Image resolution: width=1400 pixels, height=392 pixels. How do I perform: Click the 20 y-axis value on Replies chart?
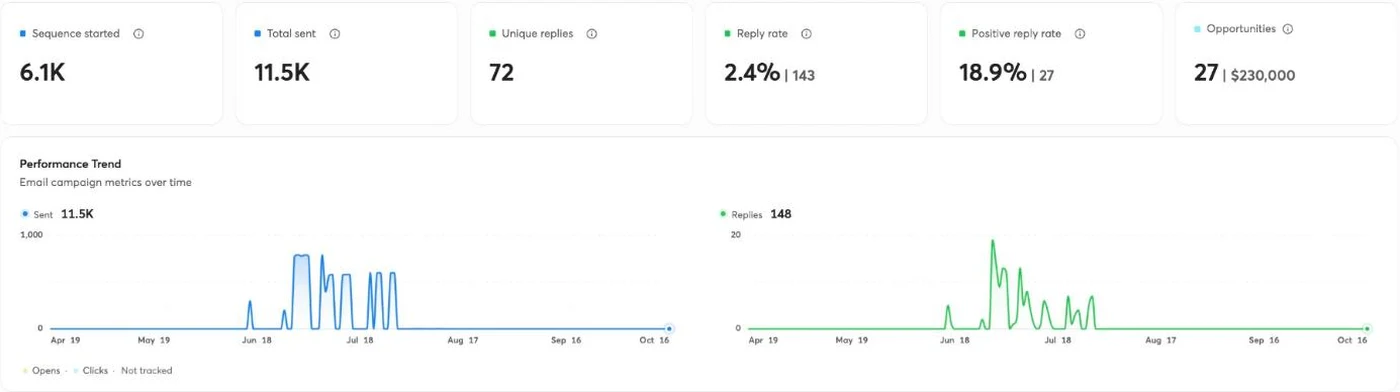[735, 235]
